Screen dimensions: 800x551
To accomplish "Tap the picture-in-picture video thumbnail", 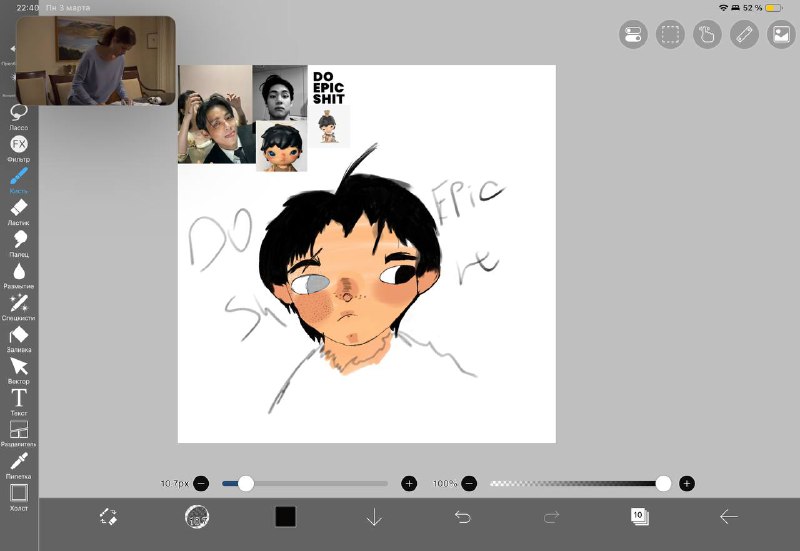I will click(95, 60).
